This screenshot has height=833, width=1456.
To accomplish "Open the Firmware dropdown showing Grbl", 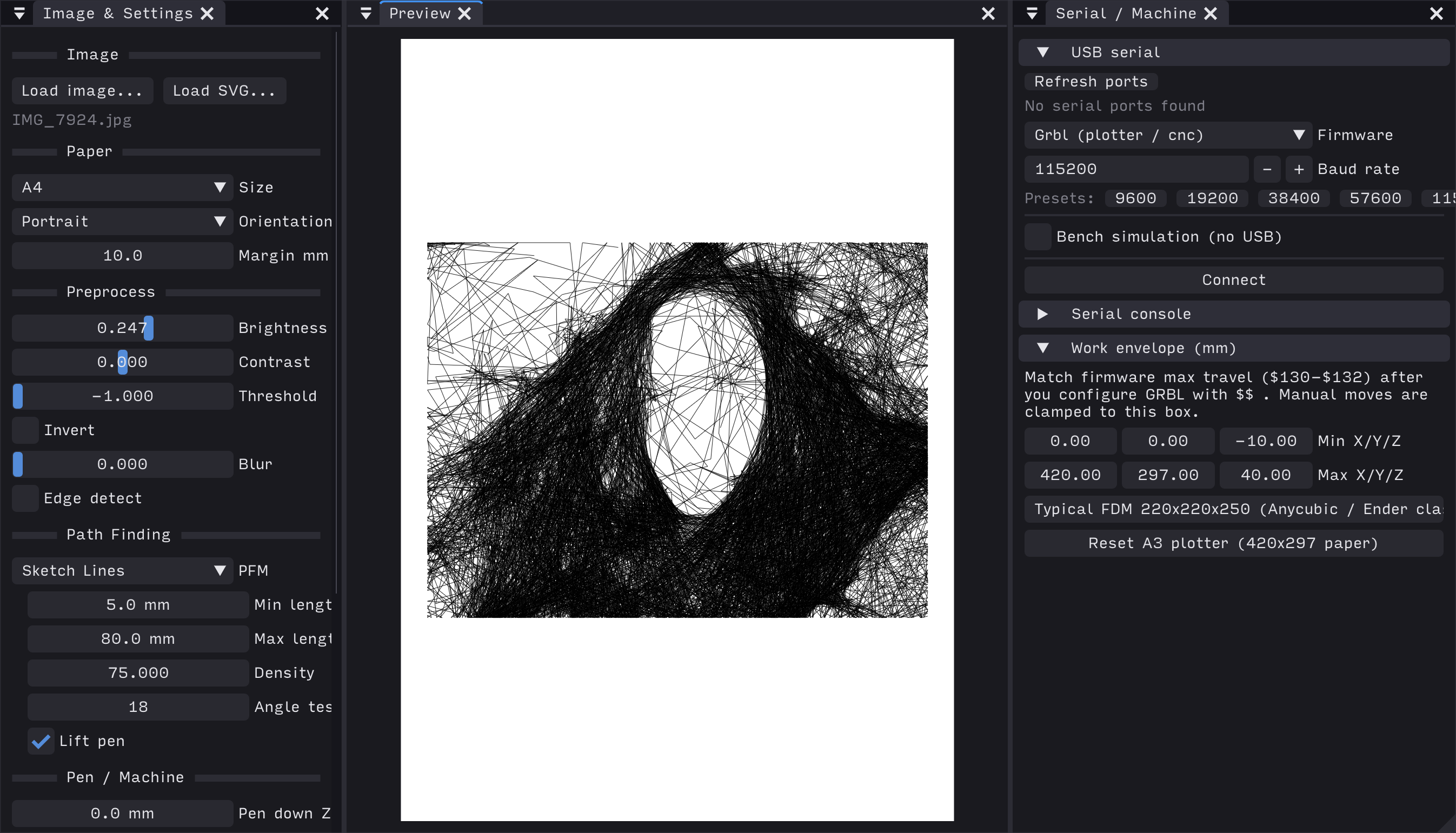I will coord(1168,135).
